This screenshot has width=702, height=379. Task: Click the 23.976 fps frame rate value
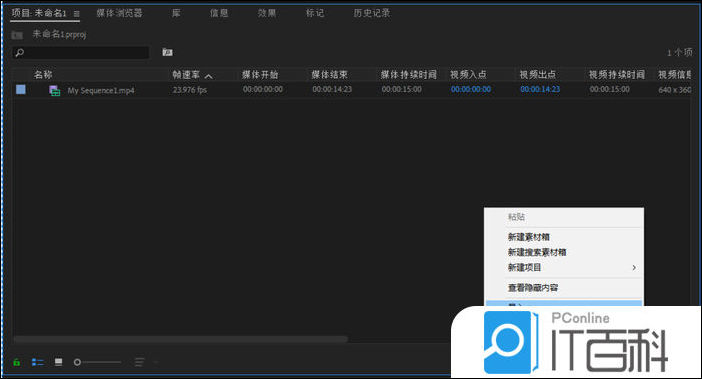[190, 90]
